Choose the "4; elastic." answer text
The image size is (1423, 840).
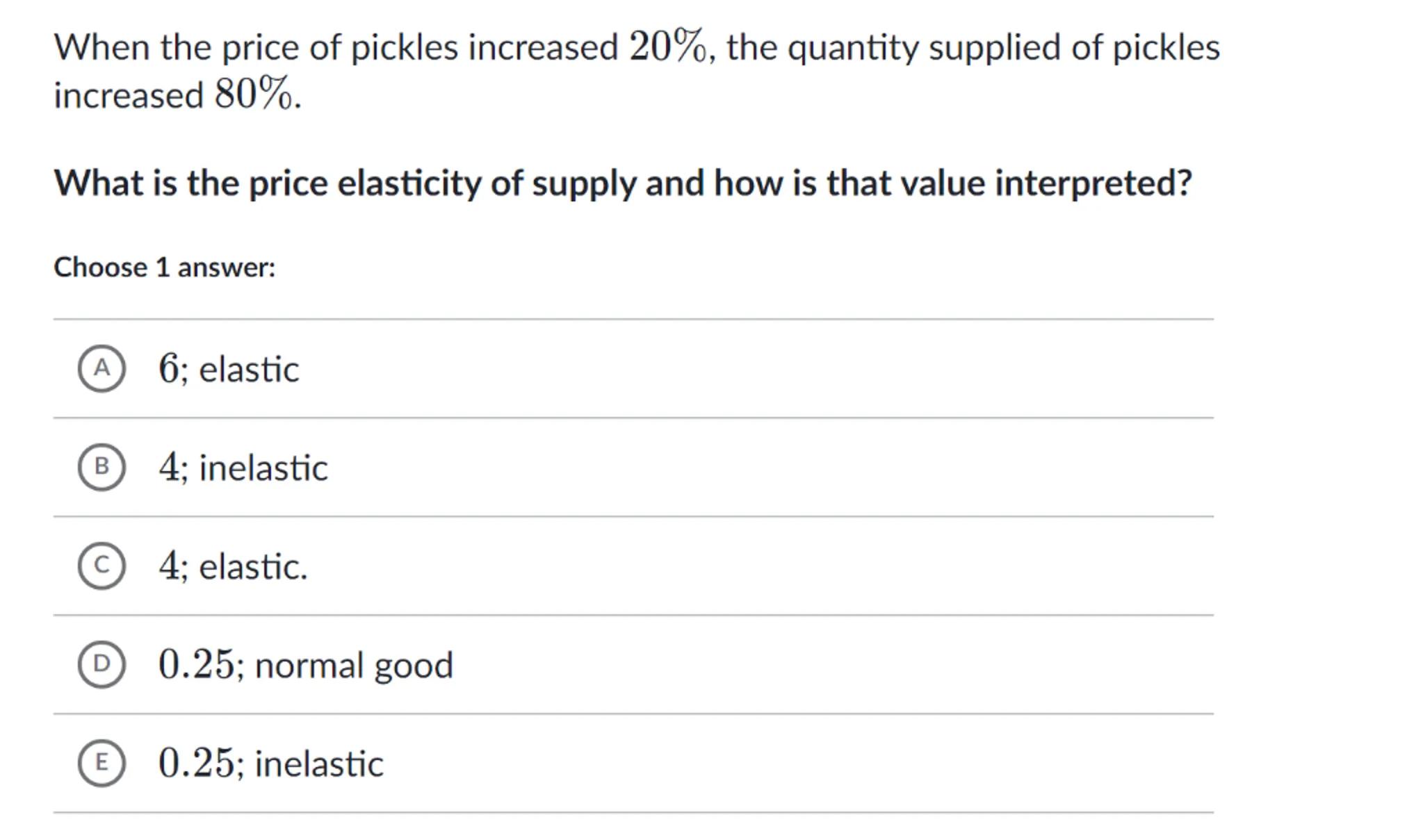(234, 566)
